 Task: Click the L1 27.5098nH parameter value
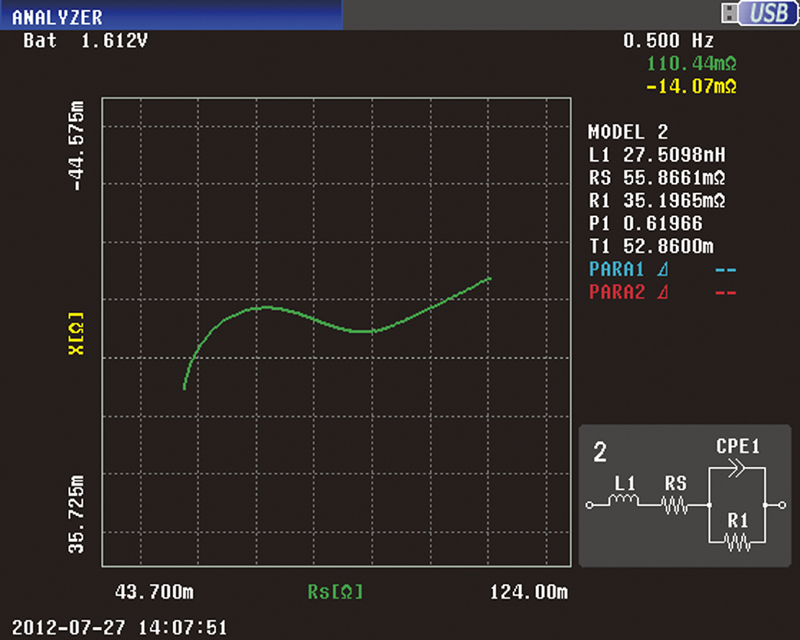click(x=655, y=156)
